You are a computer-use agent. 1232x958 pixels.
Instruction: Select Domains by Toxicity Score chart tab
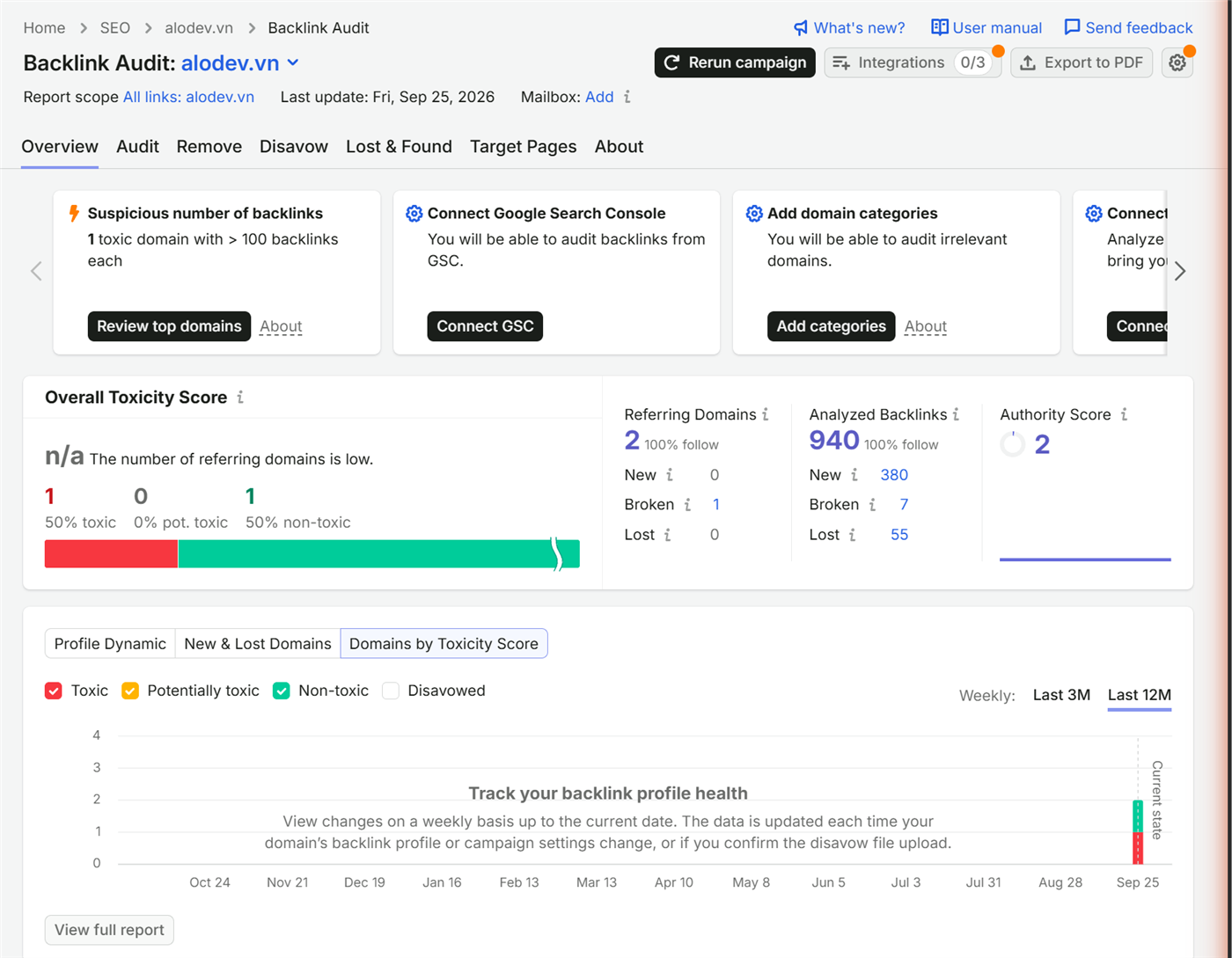[x=444, y=644]
